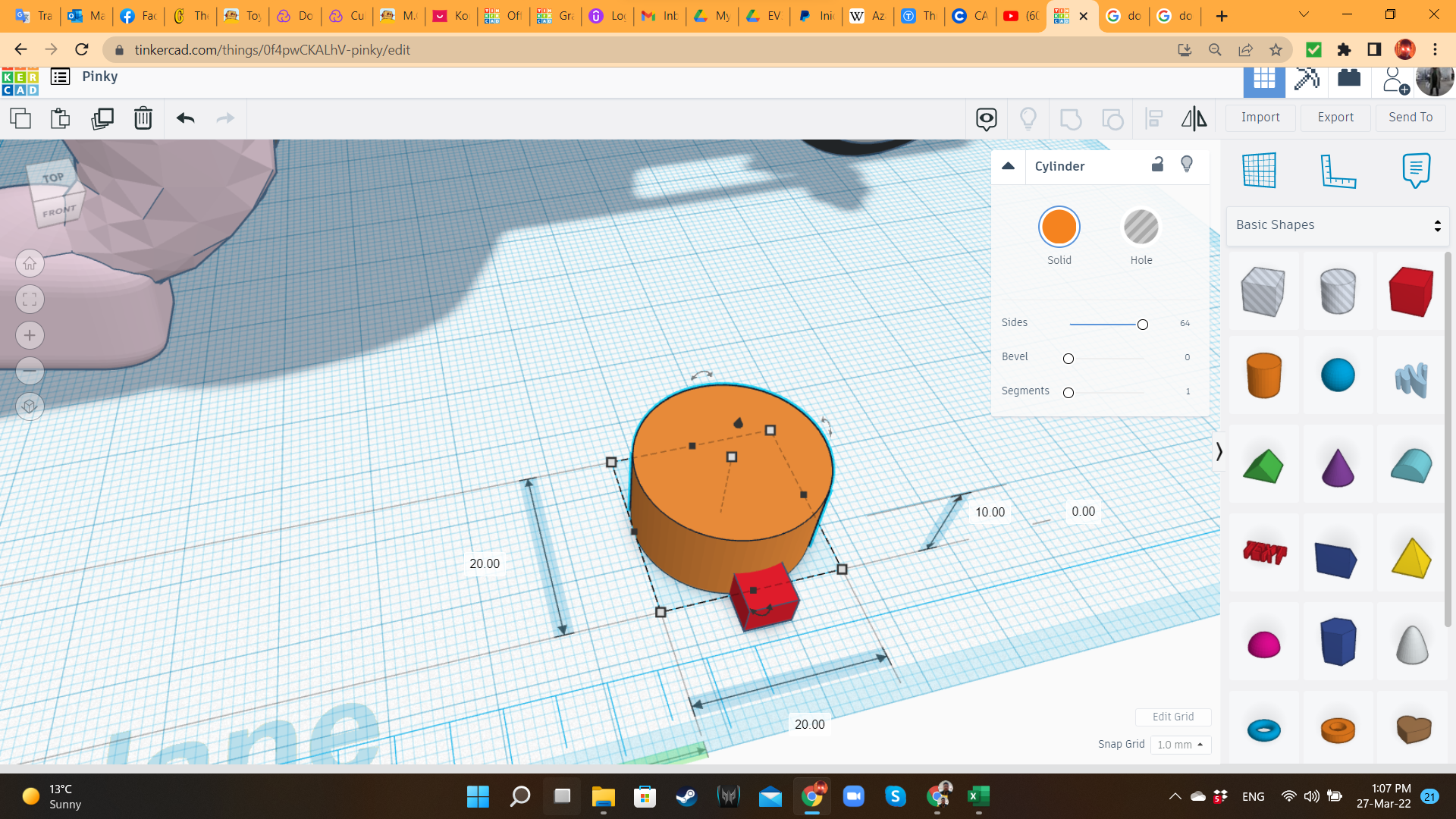Toggle the lock editing padlock
The width and height of the screenshot is (1456, 819).
point(1157,165)
